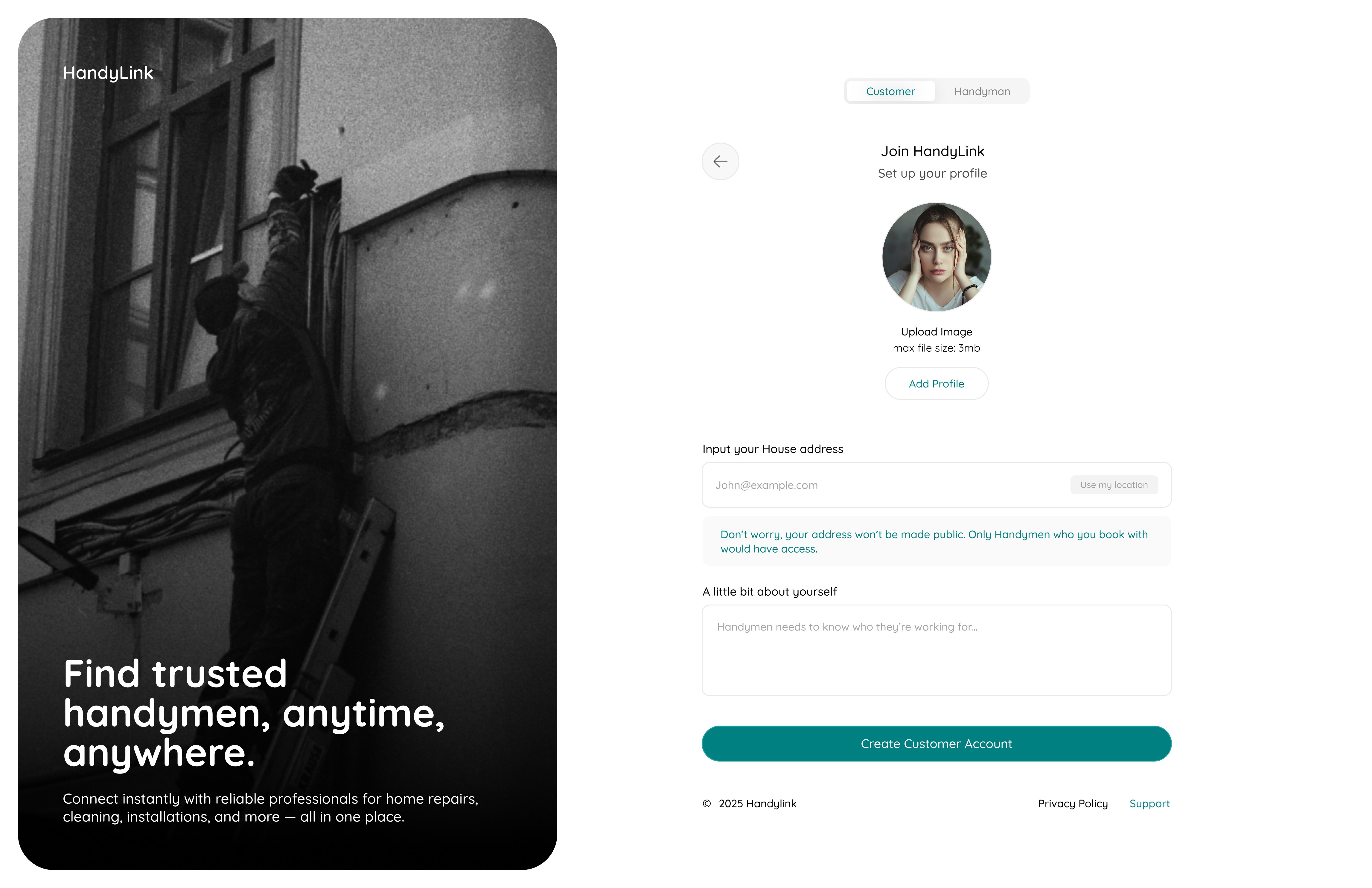Click the Use my location button
Screen dimensions: 1372x888
[1114, 485]
